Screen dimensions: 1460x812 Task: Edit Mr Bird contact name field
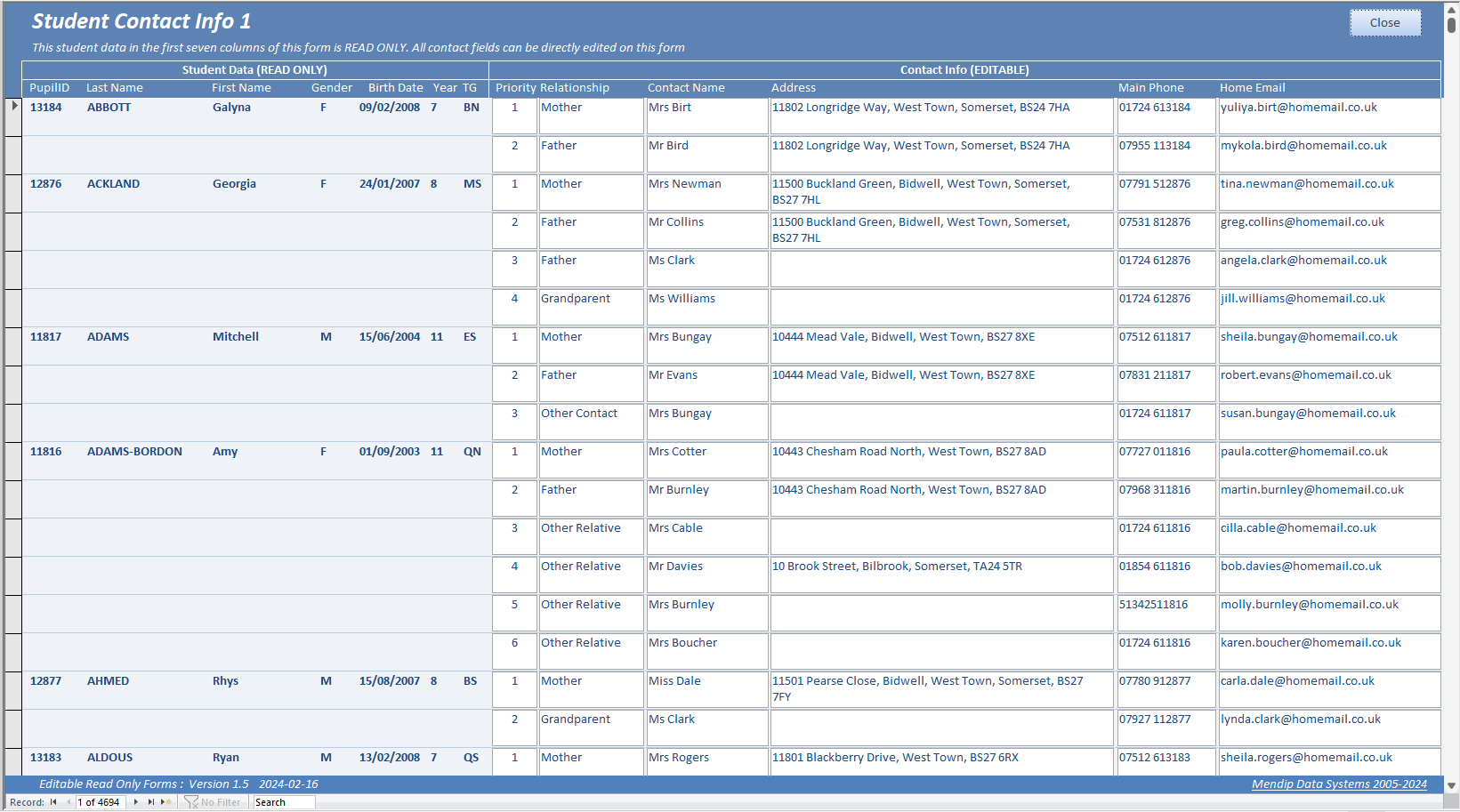click(x=707, y=155)
